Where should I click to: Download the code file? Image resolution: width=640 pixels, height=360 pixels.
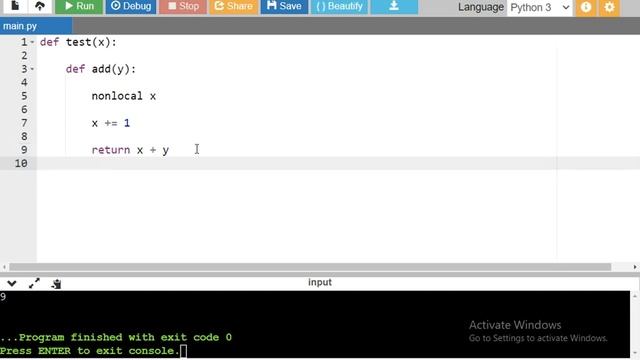click(394, 6)
